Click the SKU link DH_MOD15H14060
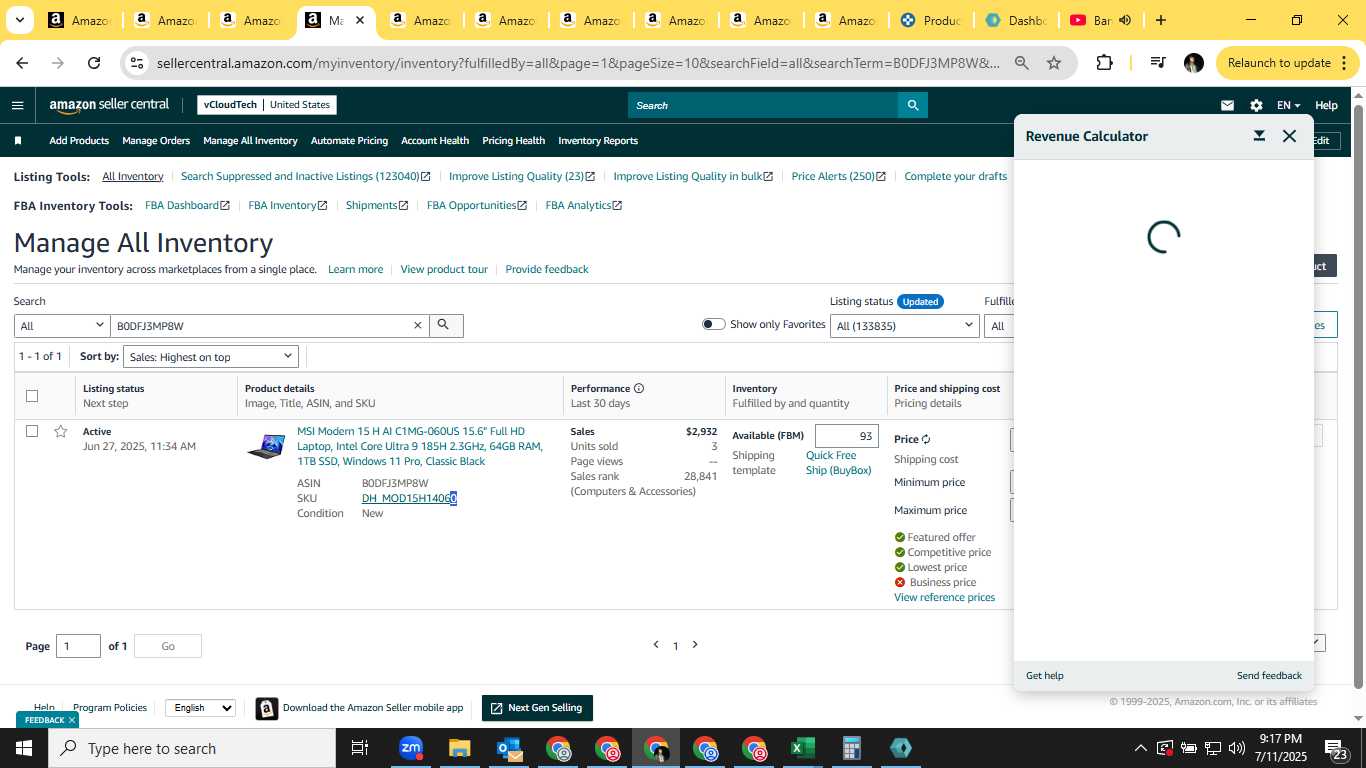This screenshot has width=1366, height=768. (x=409, y=498)
